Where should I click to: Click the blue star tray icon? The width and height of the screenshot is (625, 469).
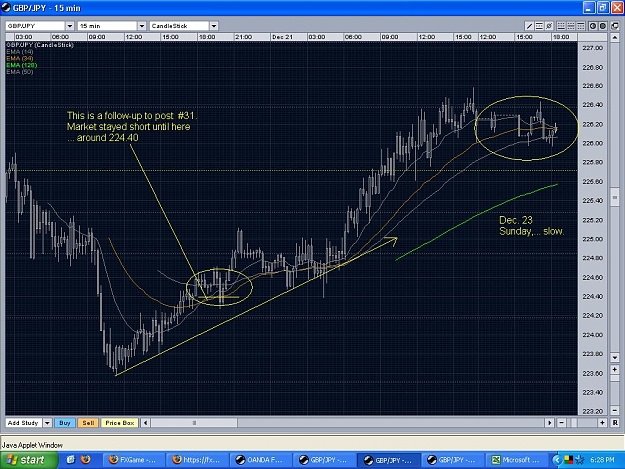click(580, 460)
